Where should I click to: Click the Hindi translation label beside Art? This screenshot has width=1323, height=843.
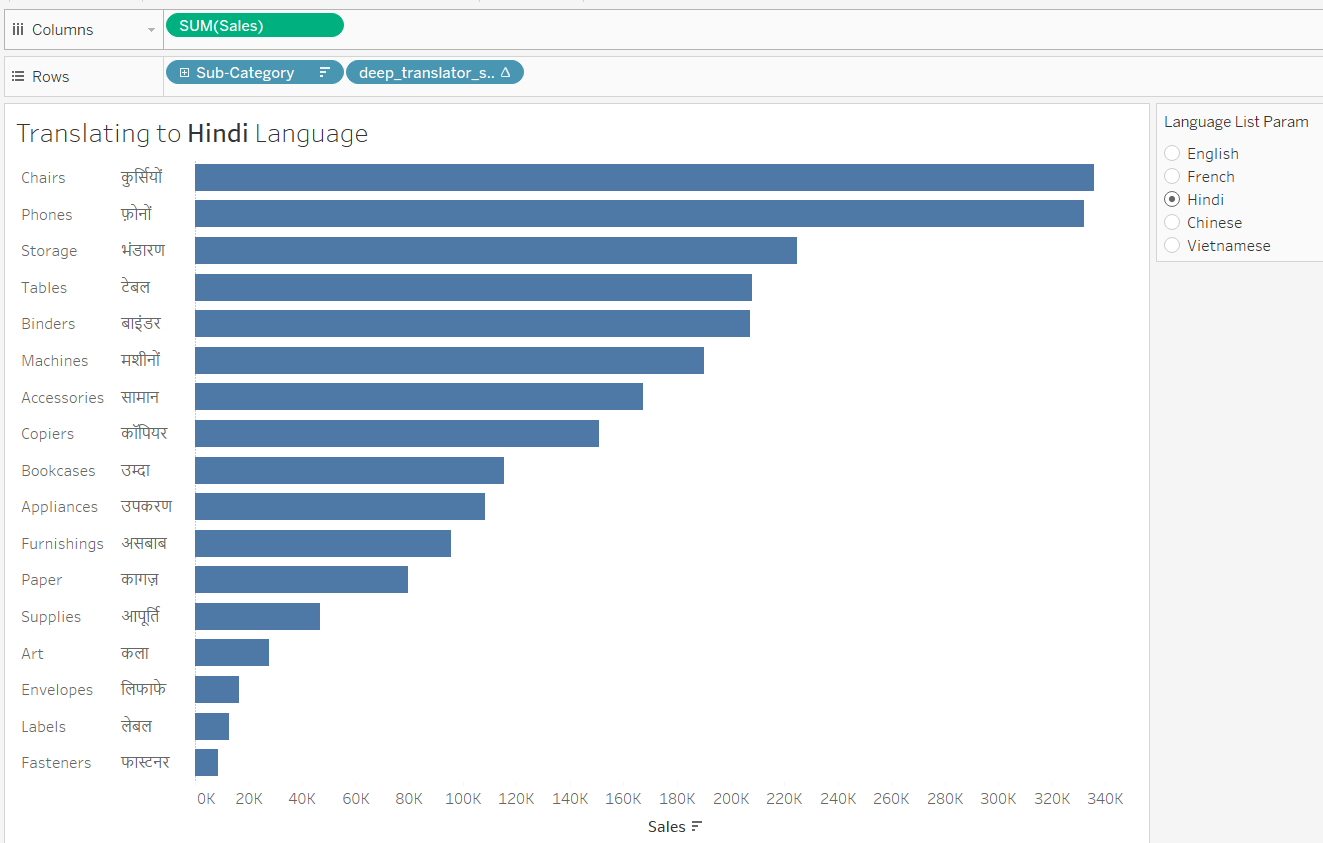click(x=135, y=653)
